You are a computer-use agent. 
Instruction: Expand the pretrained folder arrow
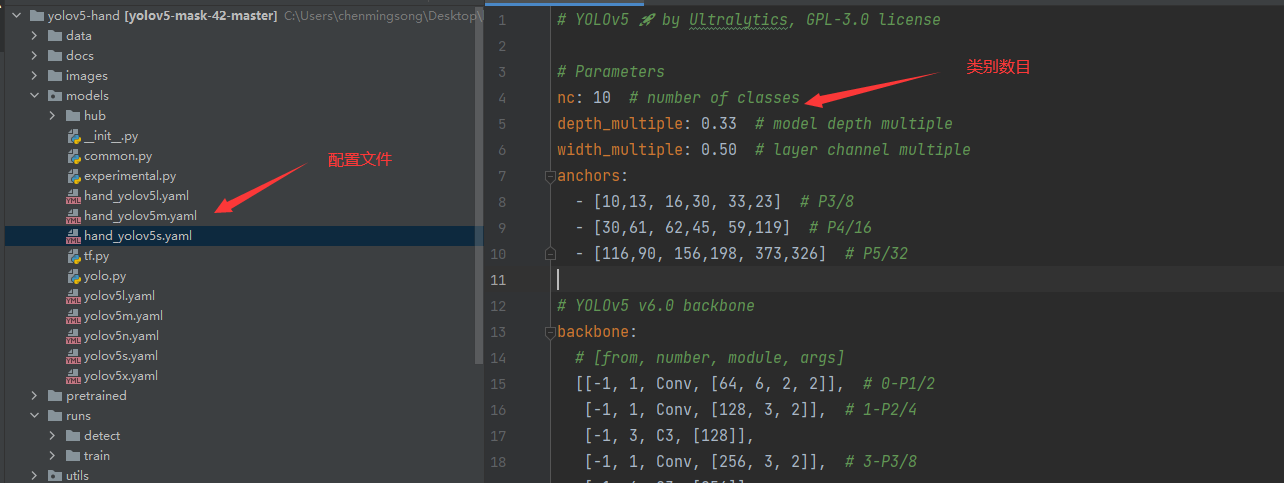35,396
